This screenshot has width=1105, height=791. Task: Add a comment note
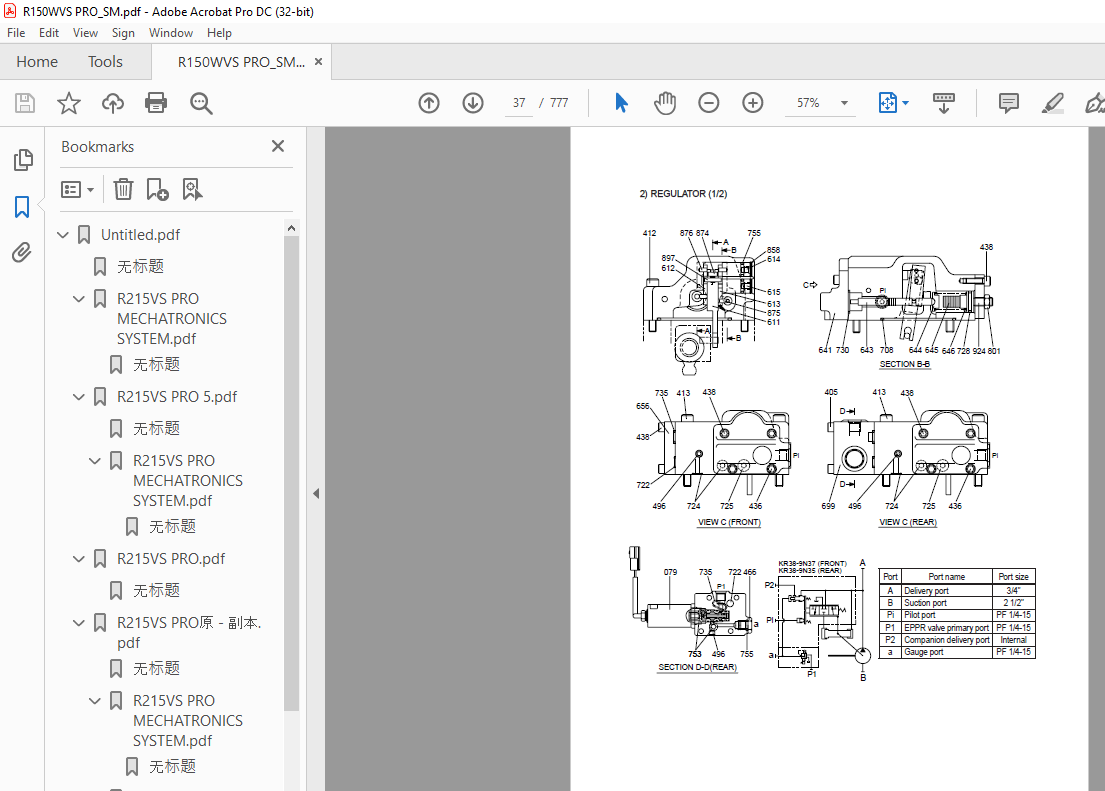tap(1008, 103)
